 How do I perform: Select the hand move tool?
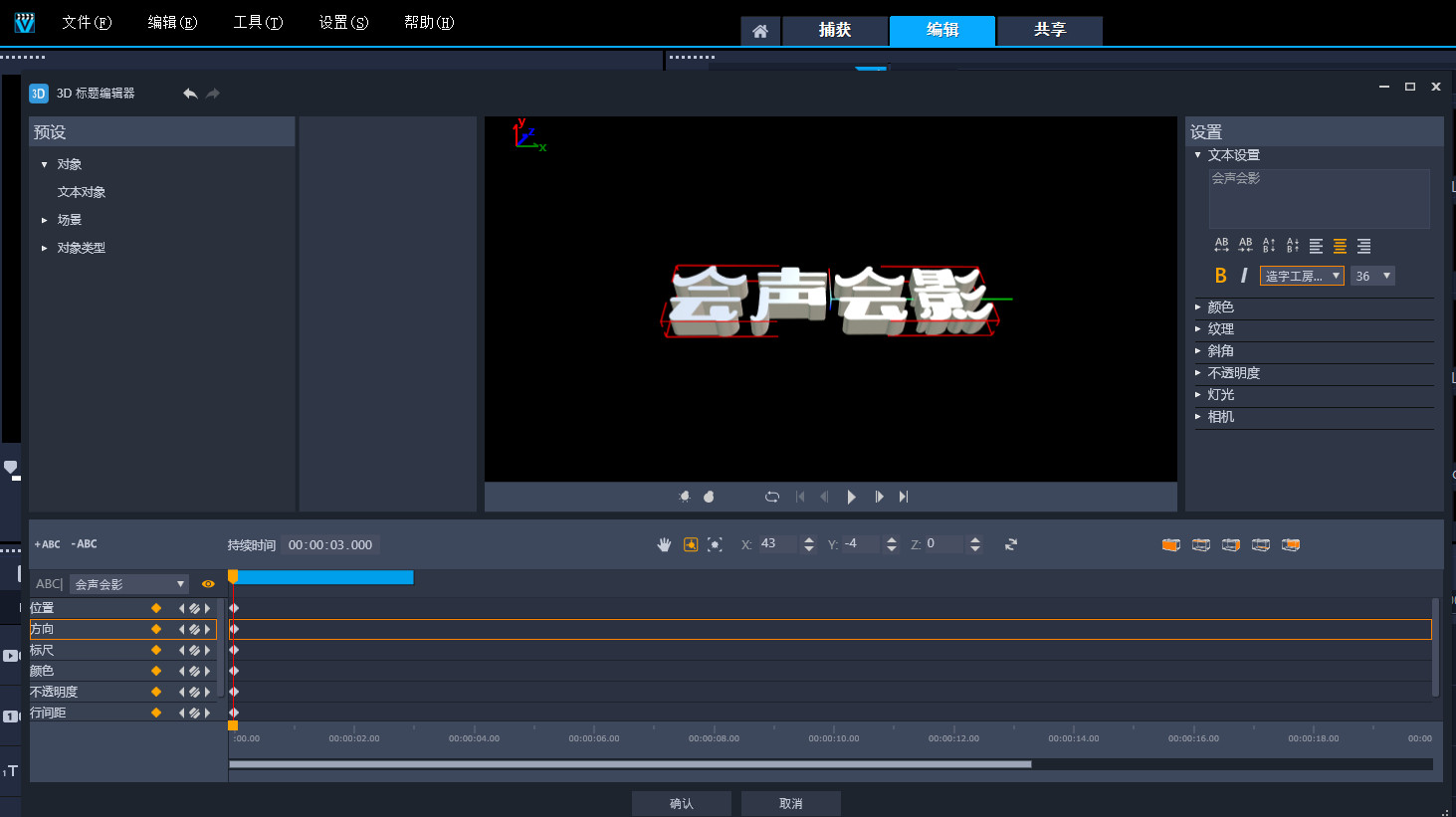pos(664,544)
